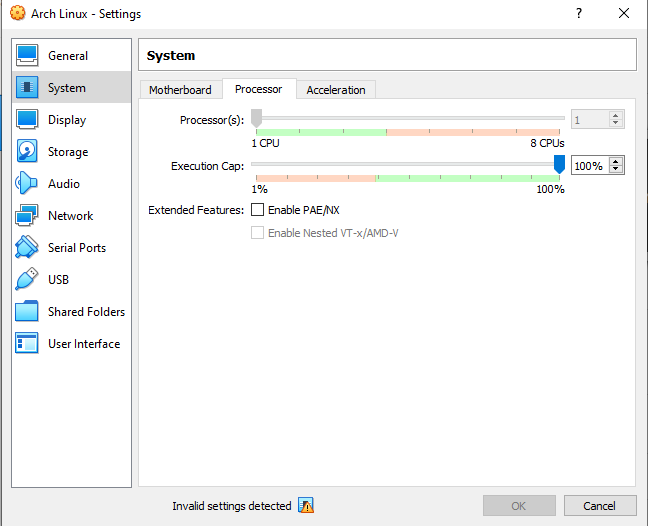Click the Storage disk icon in the sidebar
Screen dimensions: 648x526
coord(27,151)
